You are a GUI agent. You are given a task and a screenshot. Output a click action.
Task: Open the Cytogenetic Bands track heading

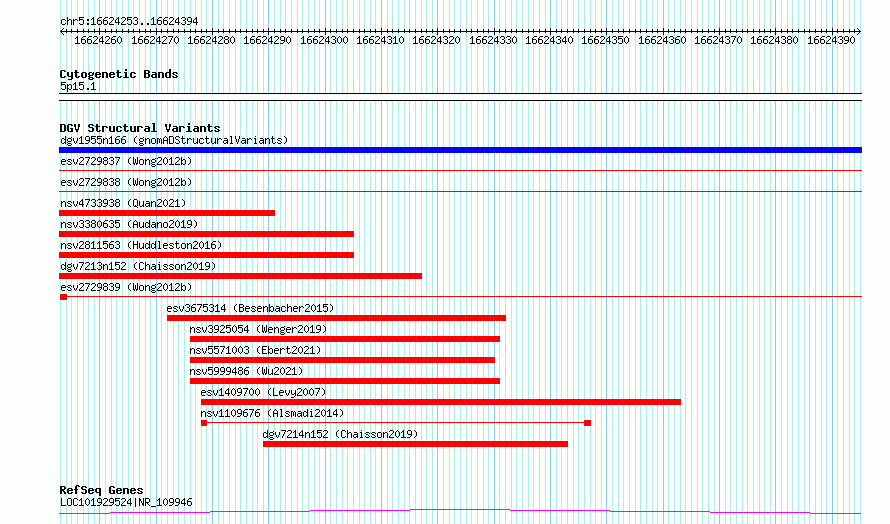tap(119, 74)
